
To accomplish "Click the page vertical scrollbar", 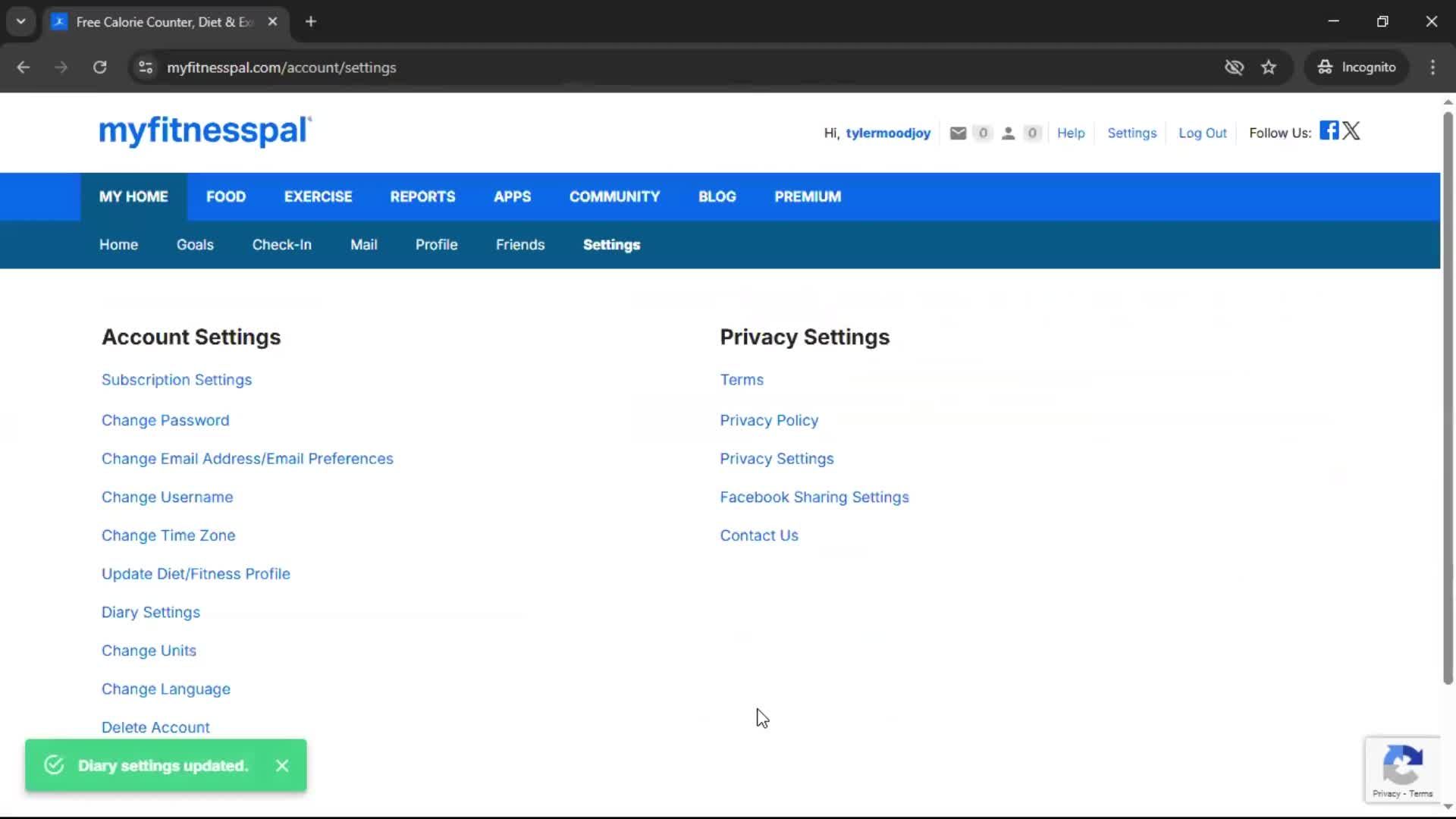I will click(x=1448, y=398).
